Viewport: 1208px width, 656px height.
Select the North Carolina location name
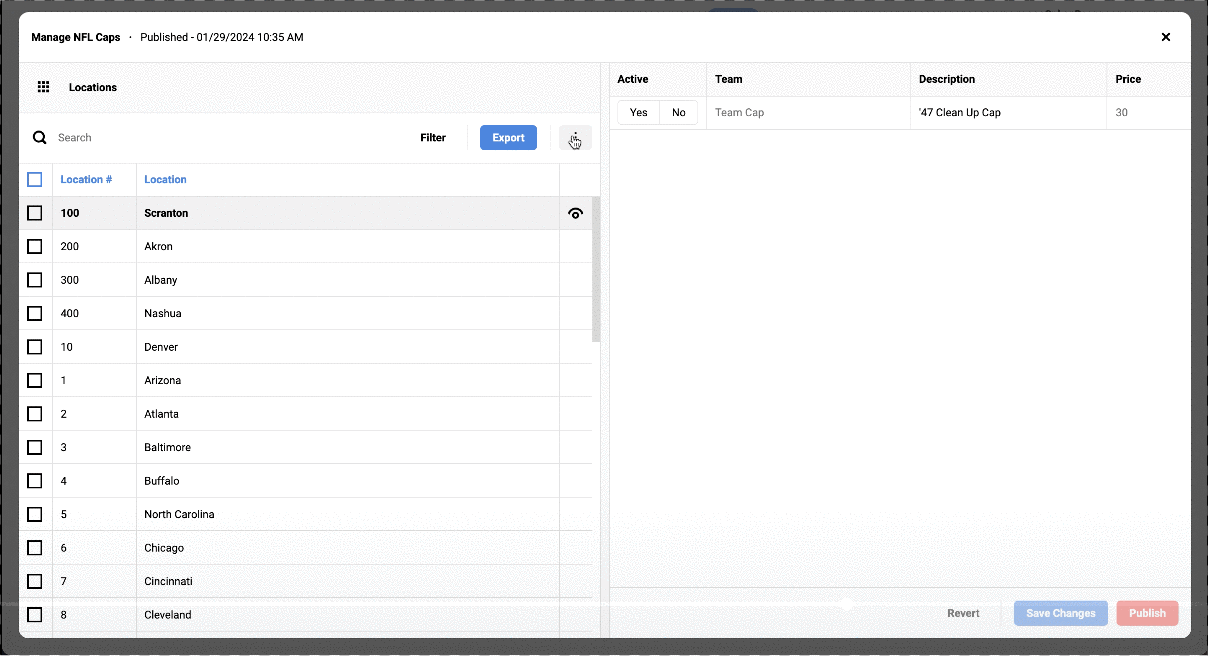click(180, 514)
